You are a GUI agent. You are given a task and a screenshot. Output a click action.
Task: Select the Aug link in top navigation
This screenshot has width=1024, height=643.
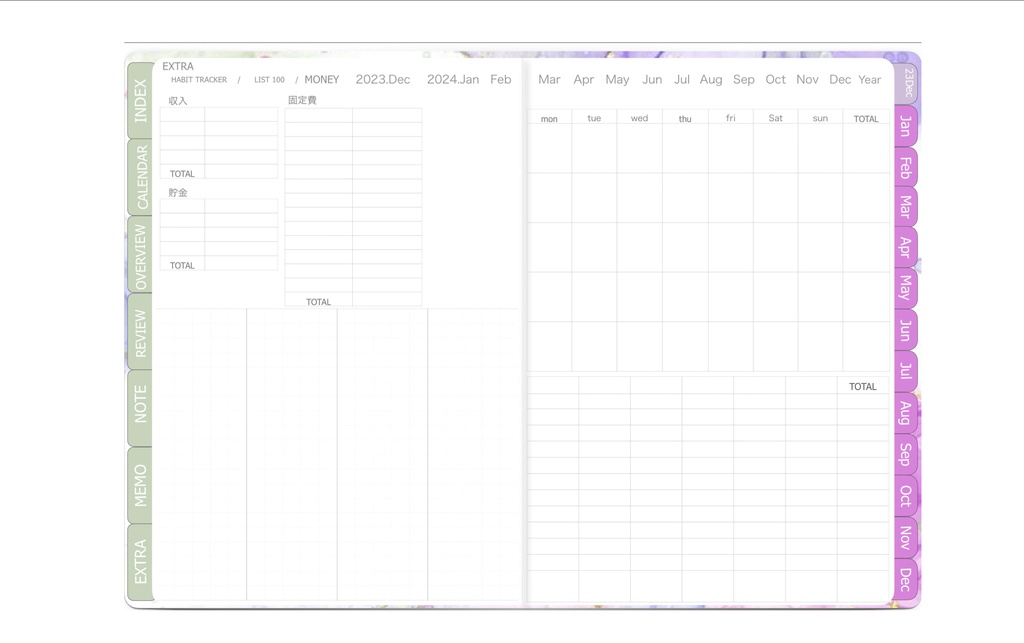coord(711,79)
